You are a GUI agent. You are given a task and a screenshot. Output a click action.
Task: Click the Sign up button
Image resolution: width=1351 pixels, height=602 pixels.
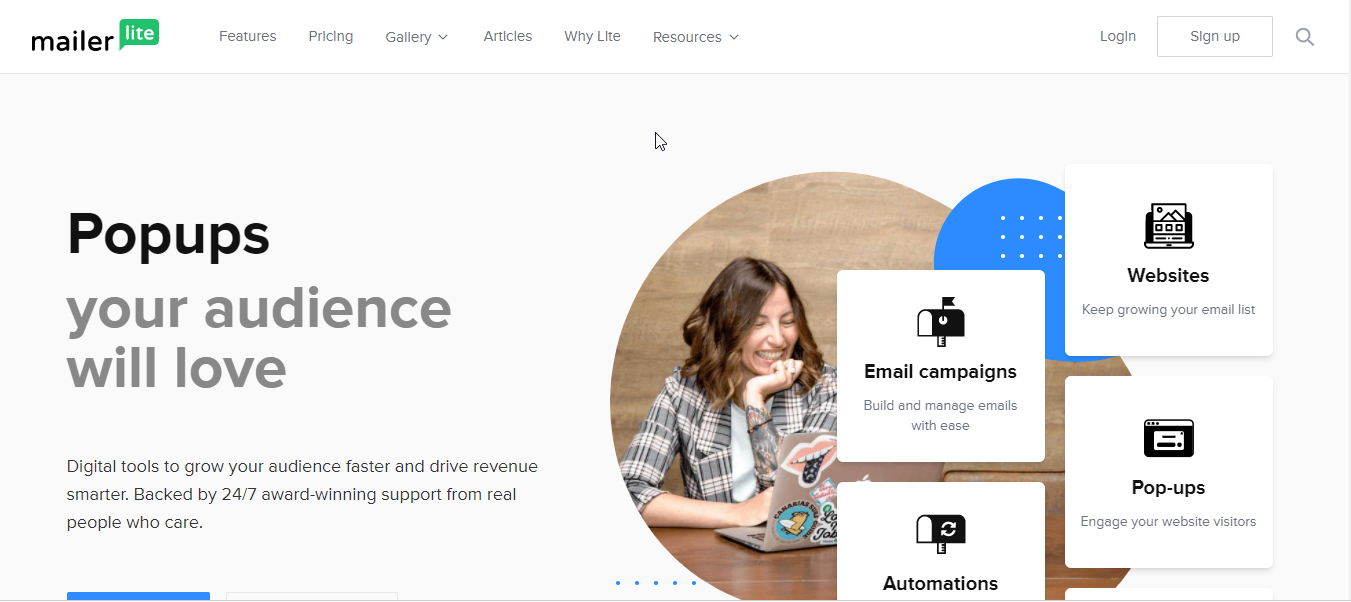point(1214,36)
